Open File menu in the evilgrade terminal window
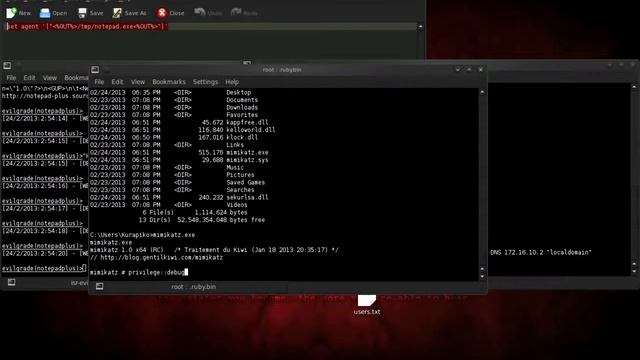This screenshot has width=640, height=360. 11,78
